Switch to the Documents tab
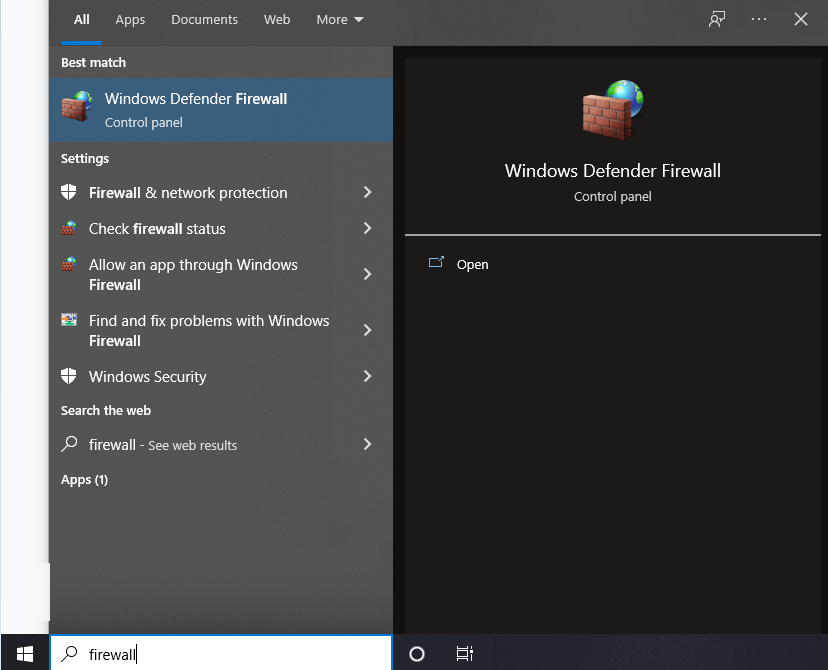 point(204,18)
